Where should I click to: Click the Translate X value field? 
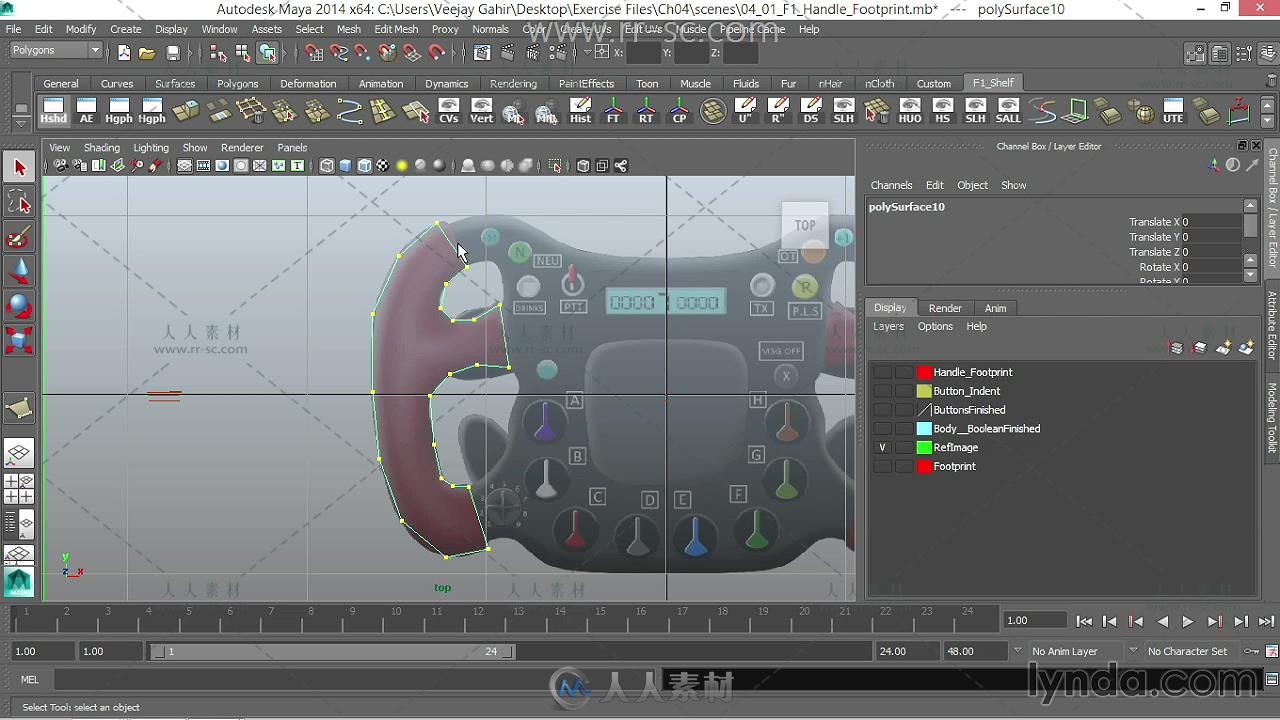click(1211, 222)
